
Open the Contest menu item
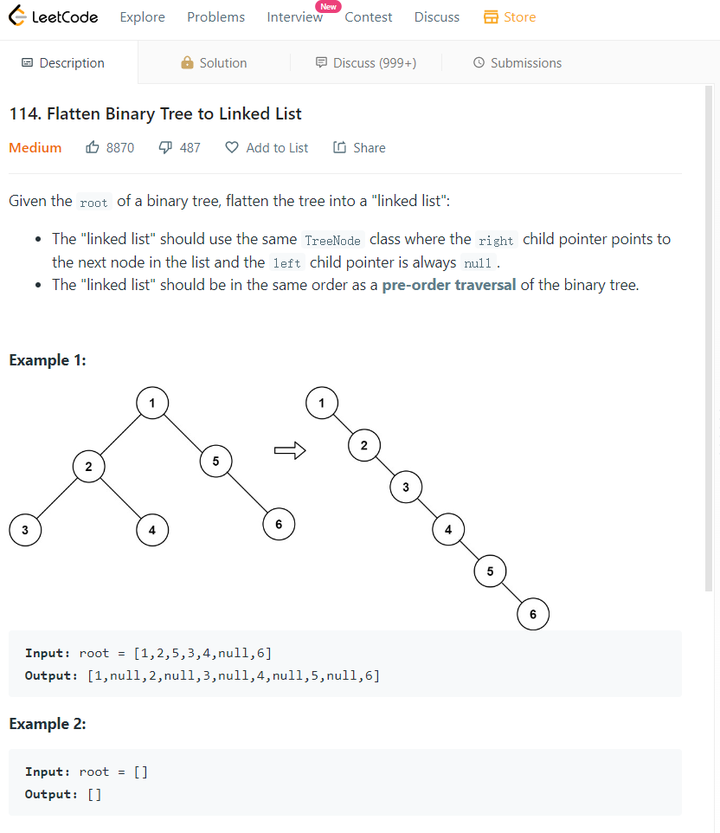coord(368,17)
